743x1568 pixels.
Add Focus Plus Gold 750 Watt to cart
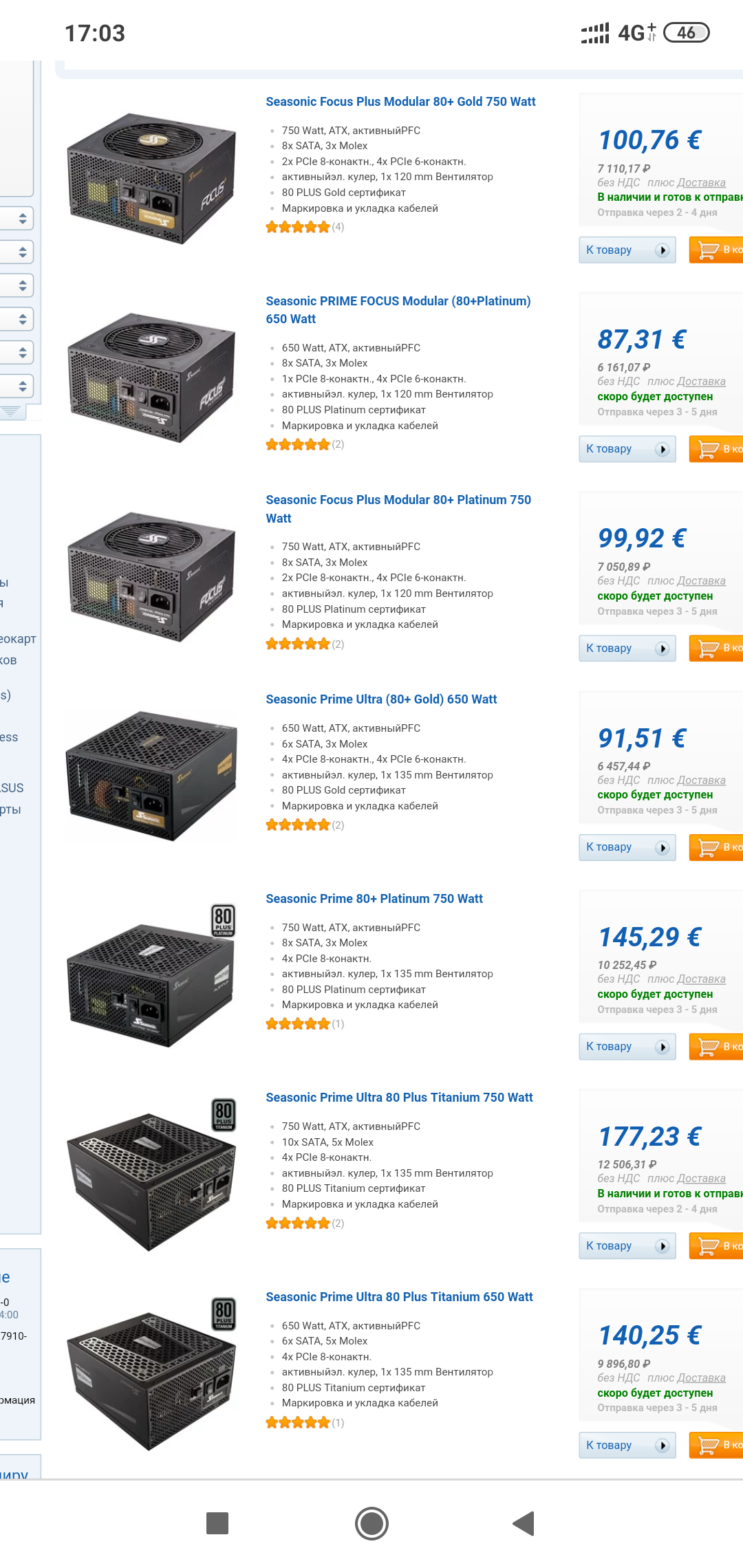click(x=716, y=250)
